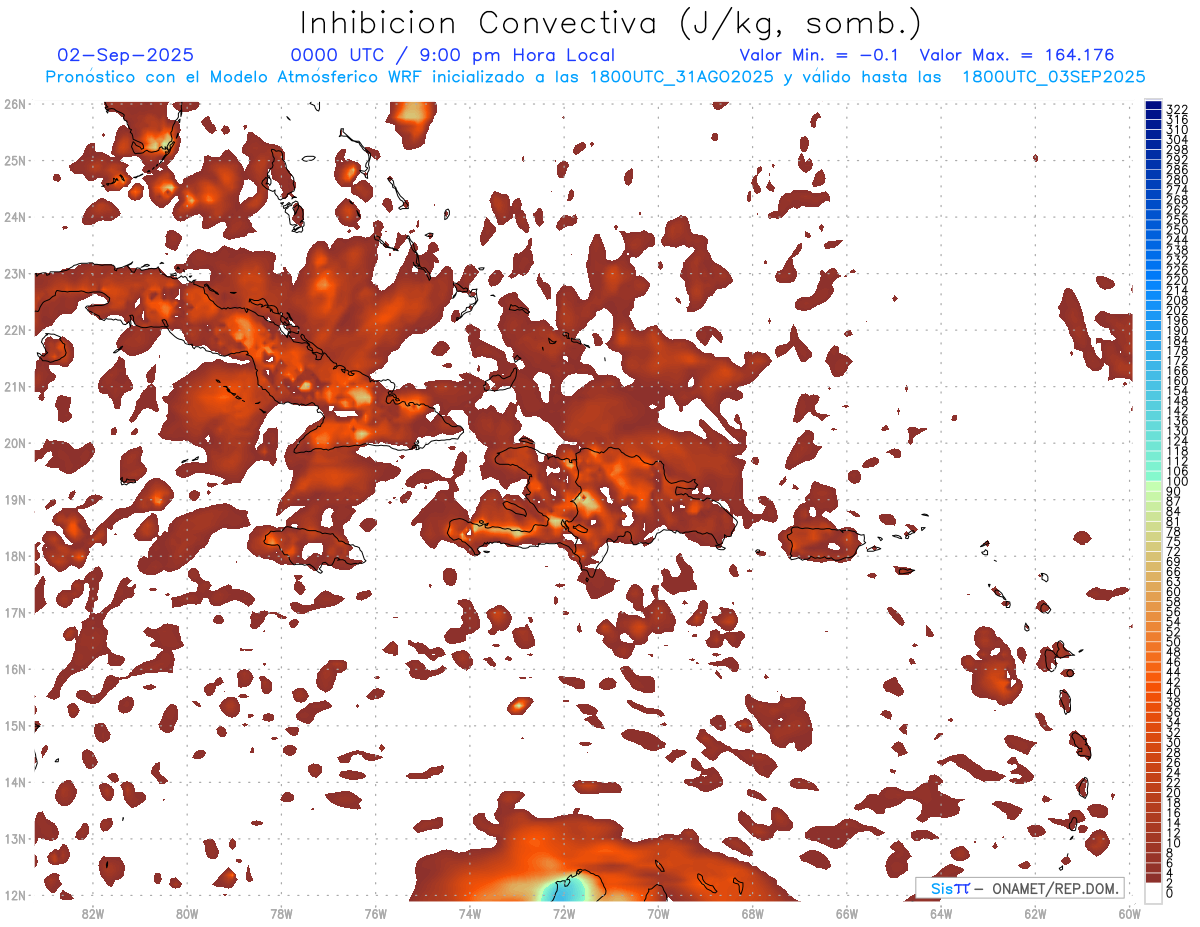Click the latitude label '26N'
The width and height of the screenshot is (1200, 927).
tap(14, 103)
